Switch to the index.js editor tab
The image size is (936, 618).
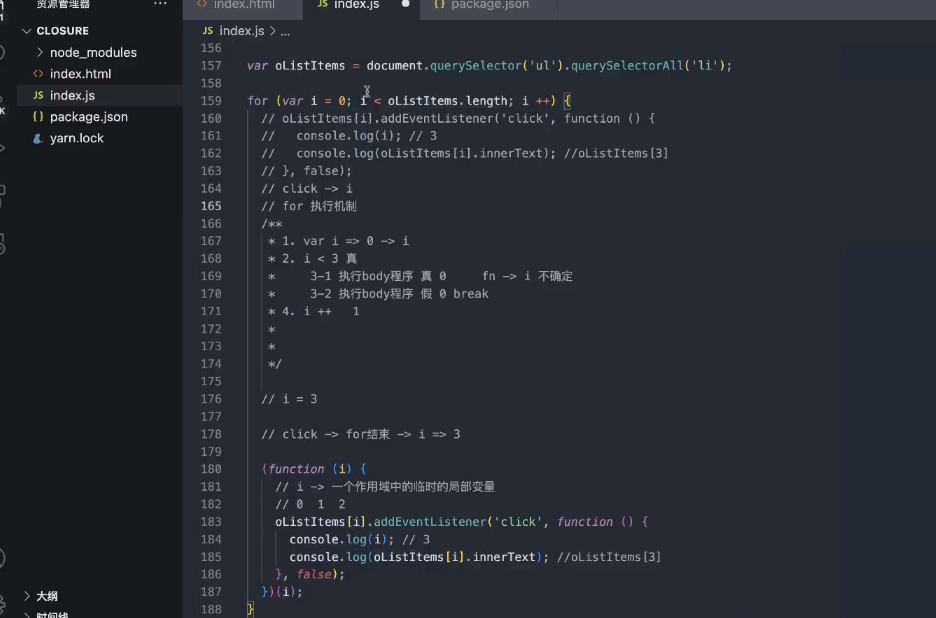[356, 5]
